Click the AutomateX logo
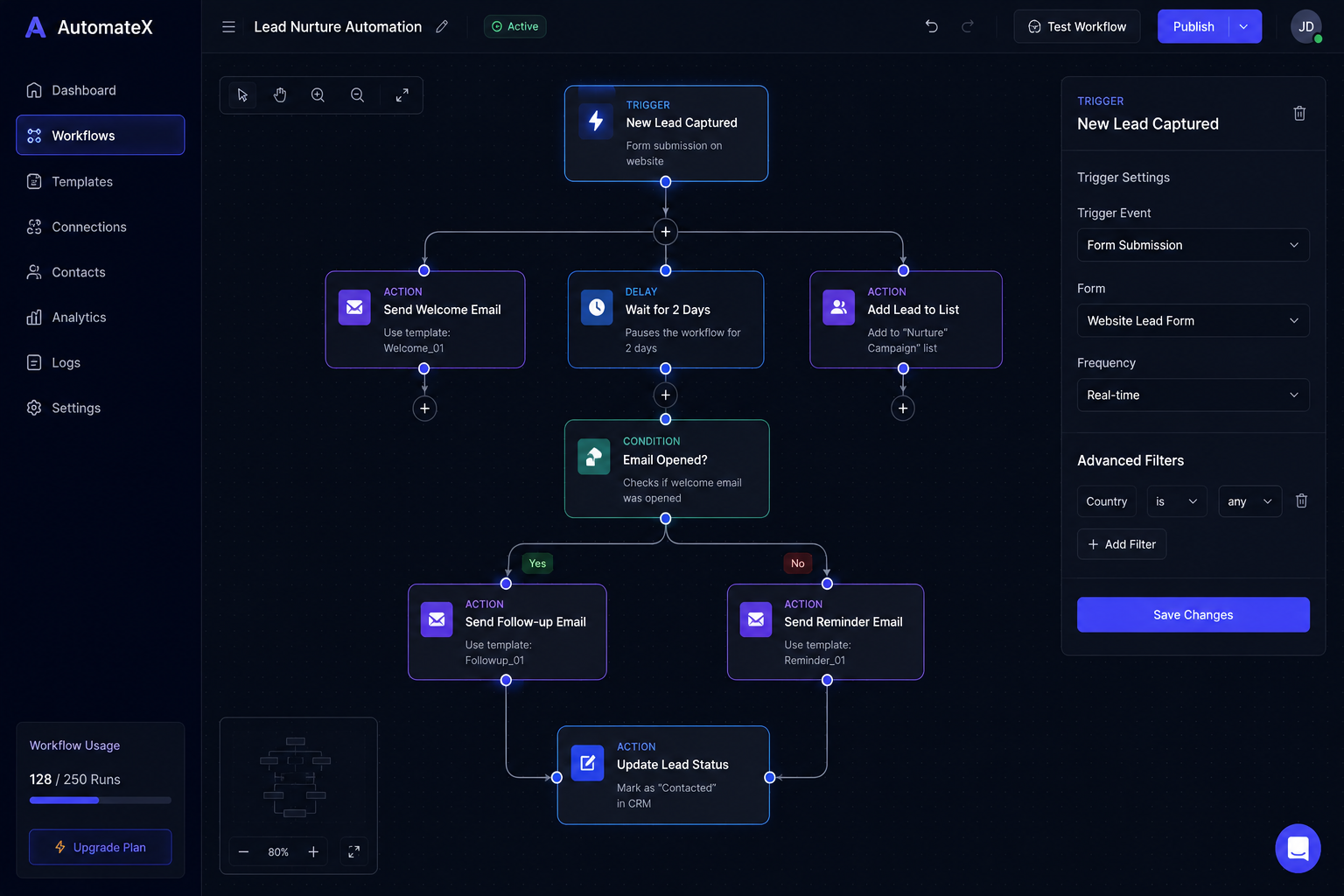The height and width of the screenshot is (896, 1344). pyautogui.click(x=89, y=27)
